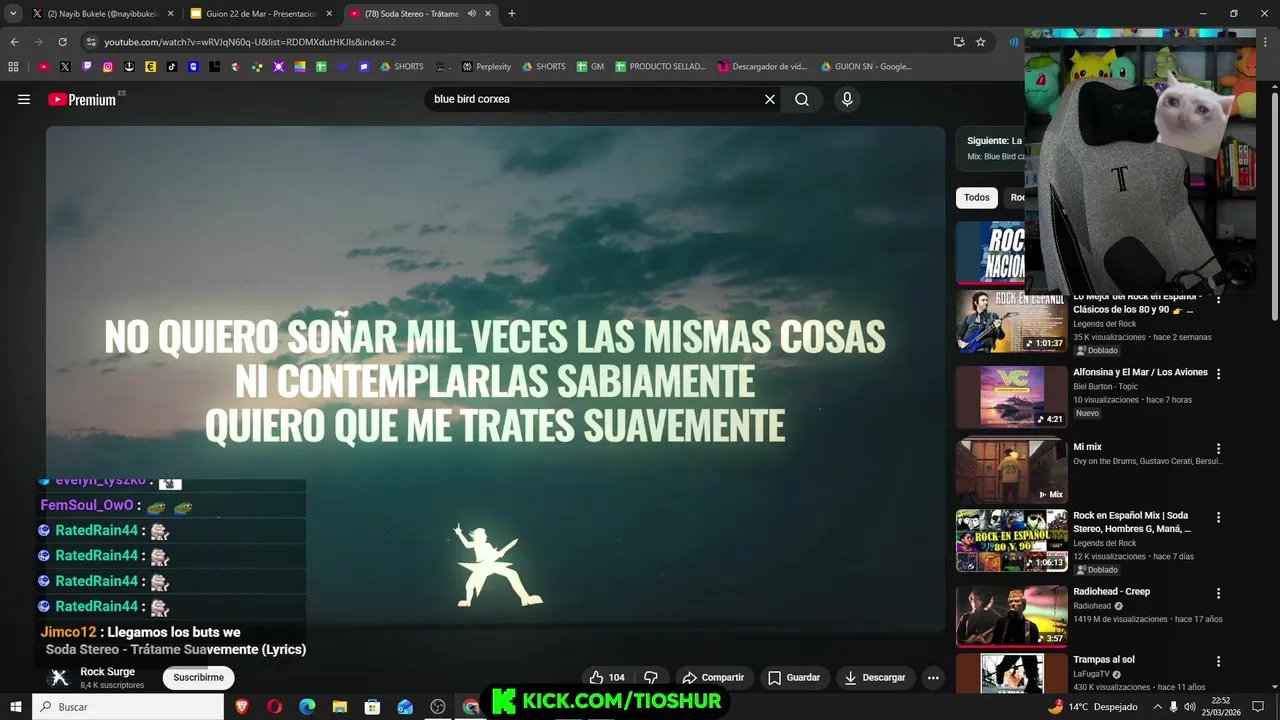Launch Opera from the taskbar
Image resolution: width=1280 pixels, height=720 pixels.
[275, 707]
